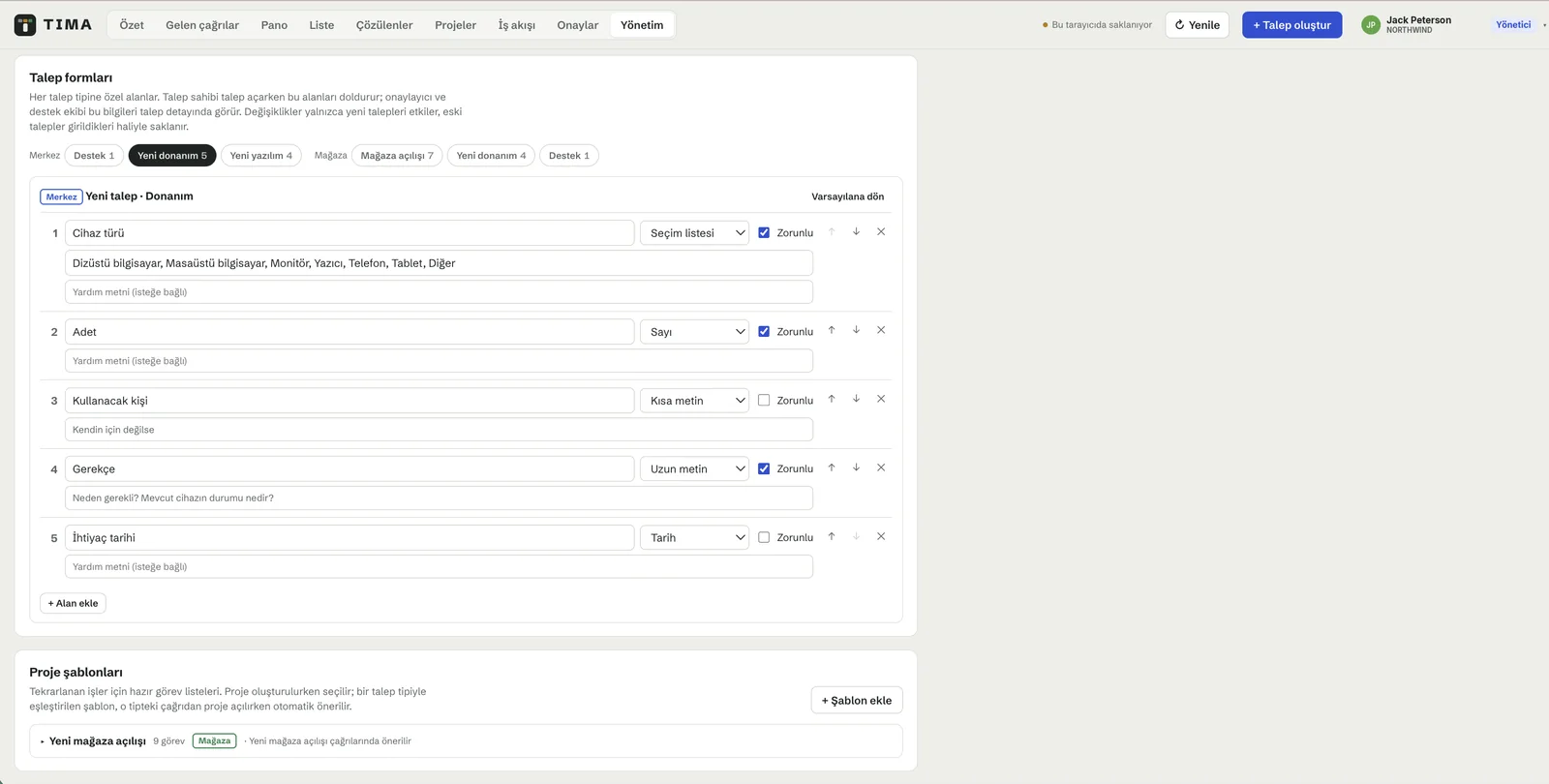Image resolution: width=1549 pixels, height=784 pixels.
Task: Move Kullanacak kişi field up
Action: [832, 399]
